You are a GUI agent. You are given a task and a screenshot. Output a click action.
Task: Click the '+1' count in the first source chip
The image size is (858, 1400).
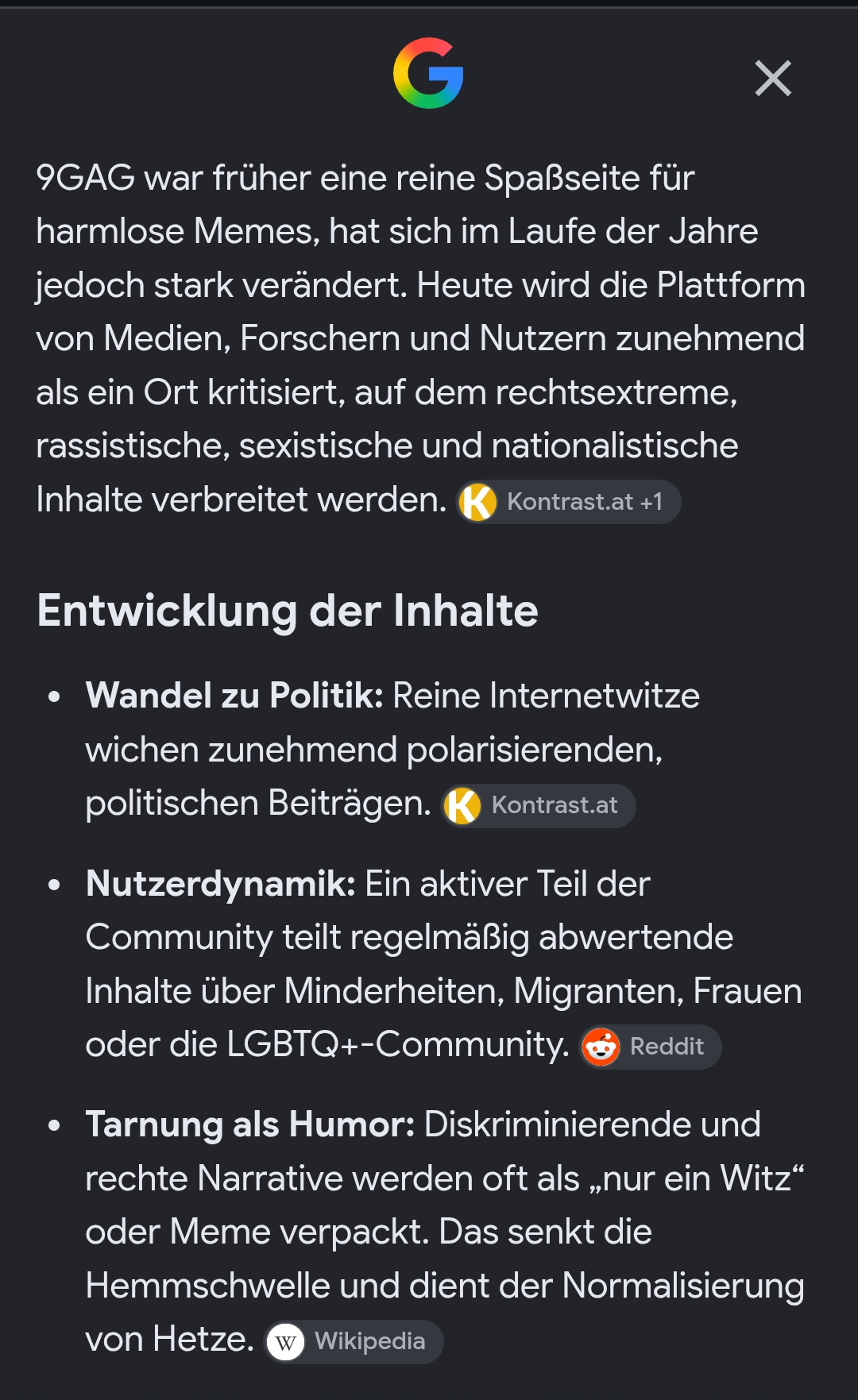651,502
